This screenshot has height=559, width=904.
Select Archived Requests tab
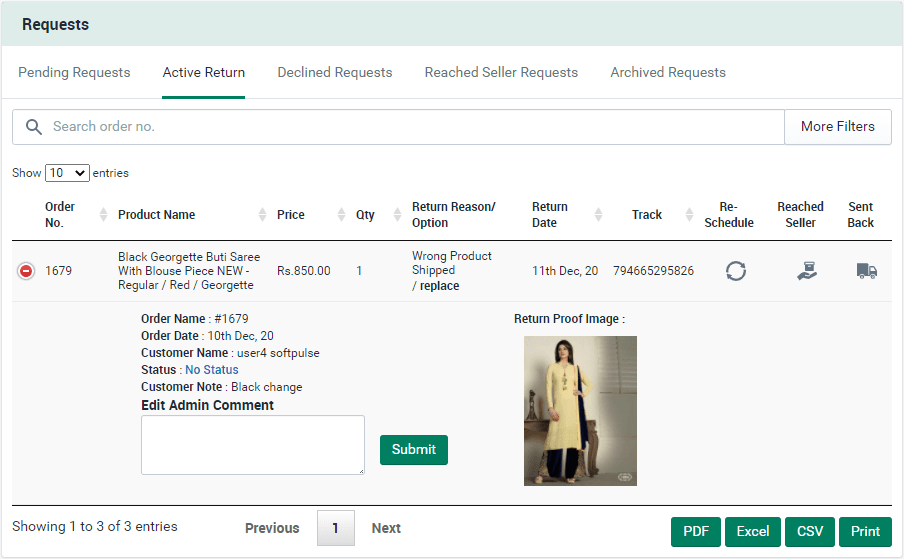(x=668, y=73)
